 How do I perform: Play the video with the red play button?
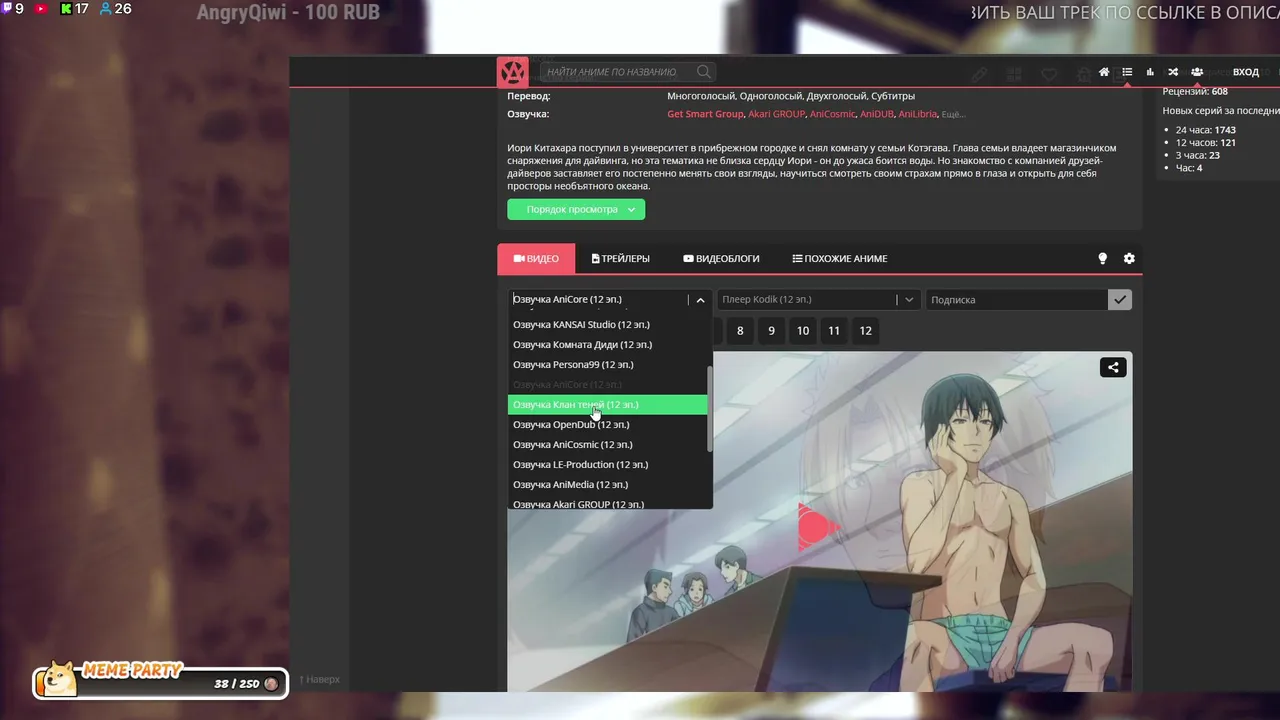point(818,527)
